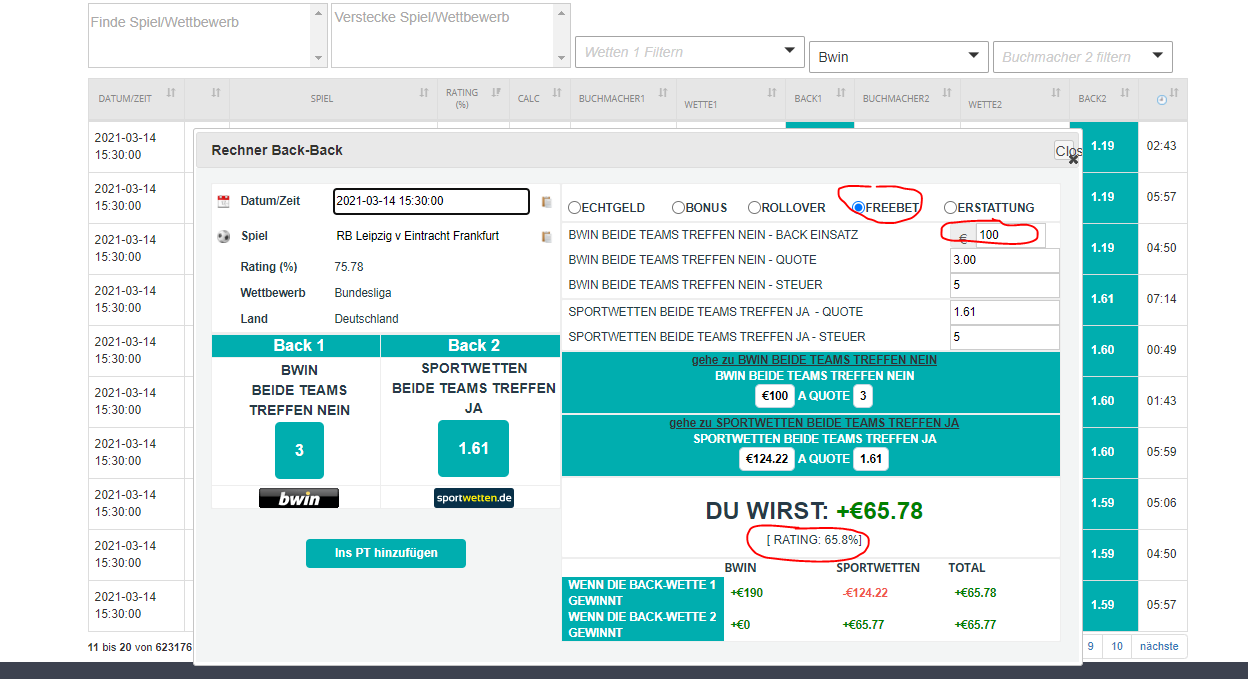Click the sportwetten.de bookmaker logo

point(474,498)
